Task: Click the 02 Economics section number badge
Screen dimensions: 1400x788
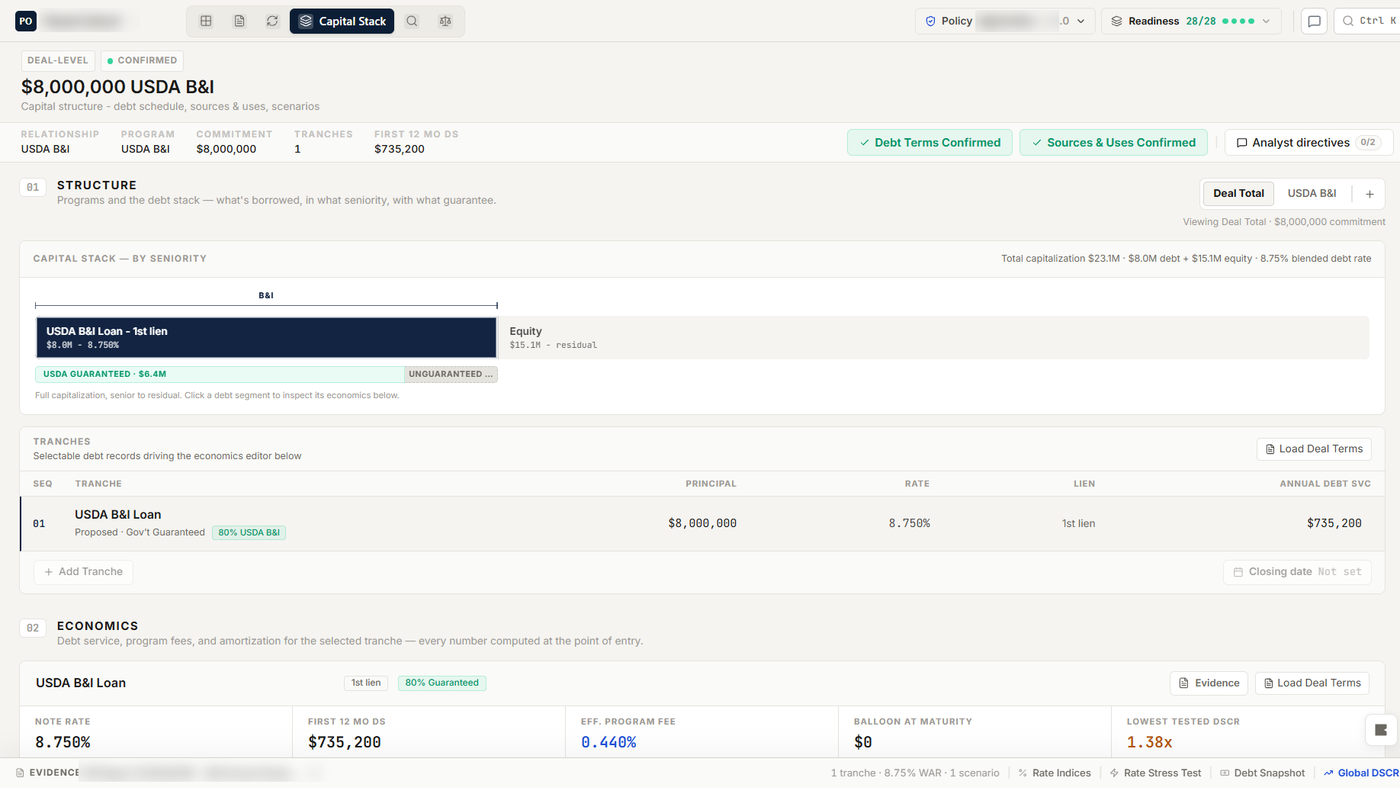Action: (33, 628)
